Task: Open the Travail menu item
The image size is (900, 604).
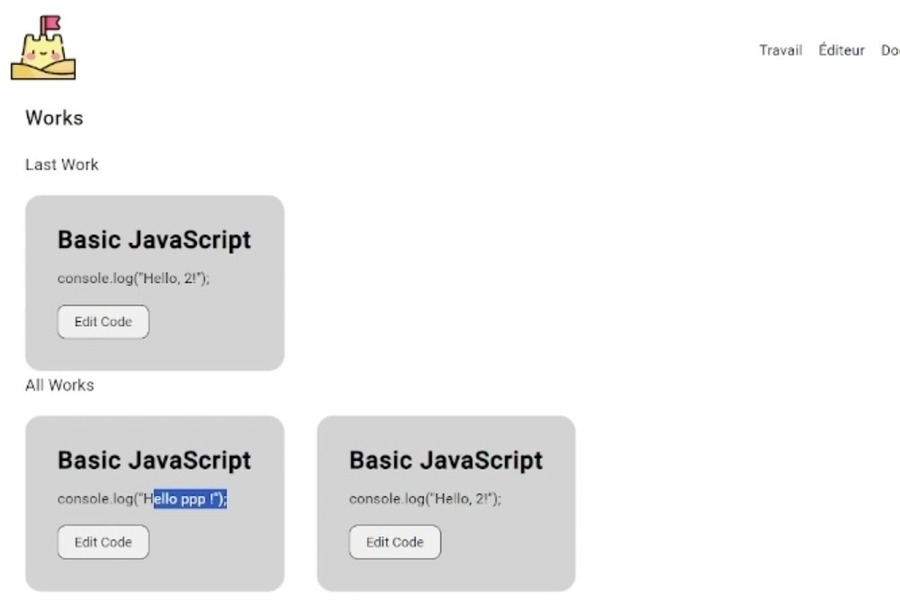Action: [x=781, y=51]
